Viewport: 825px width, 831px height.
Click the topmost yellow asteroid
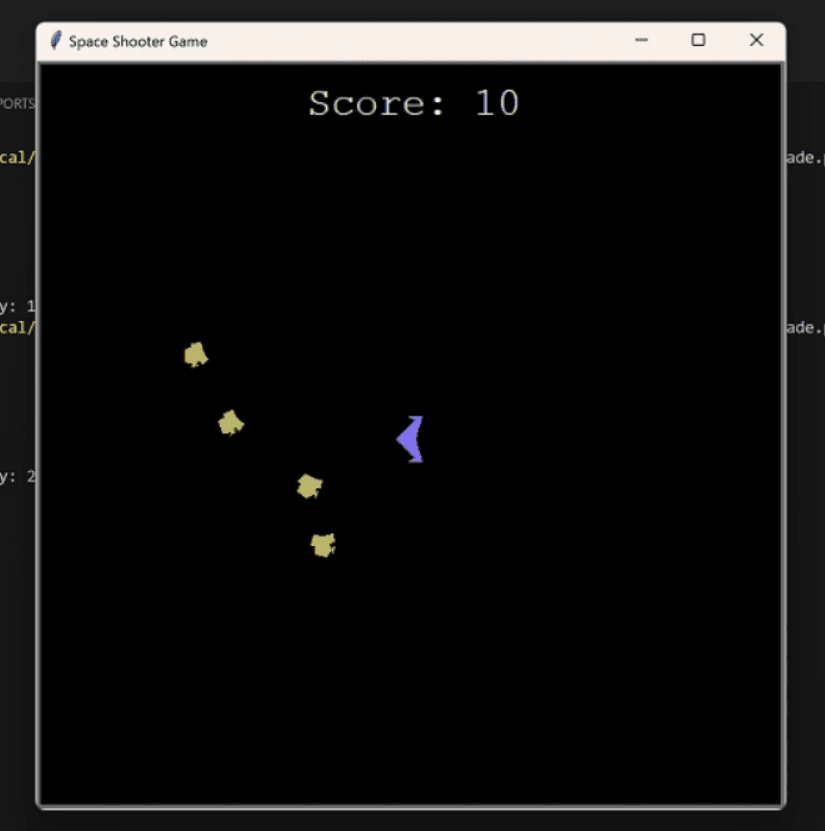click(196, 355)
